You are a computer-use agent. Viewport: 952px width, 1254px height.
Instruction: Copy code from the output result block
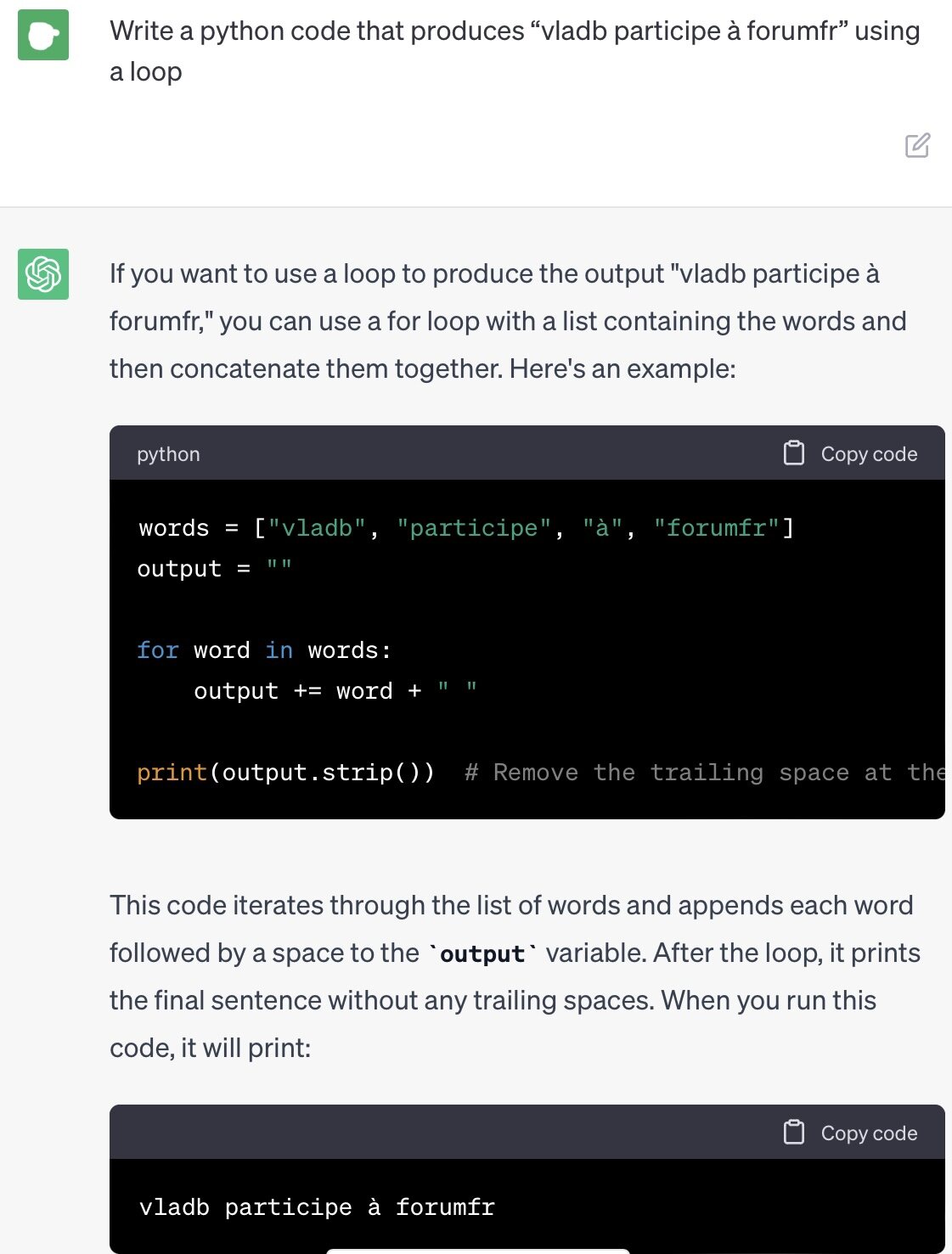[850, 1133]
